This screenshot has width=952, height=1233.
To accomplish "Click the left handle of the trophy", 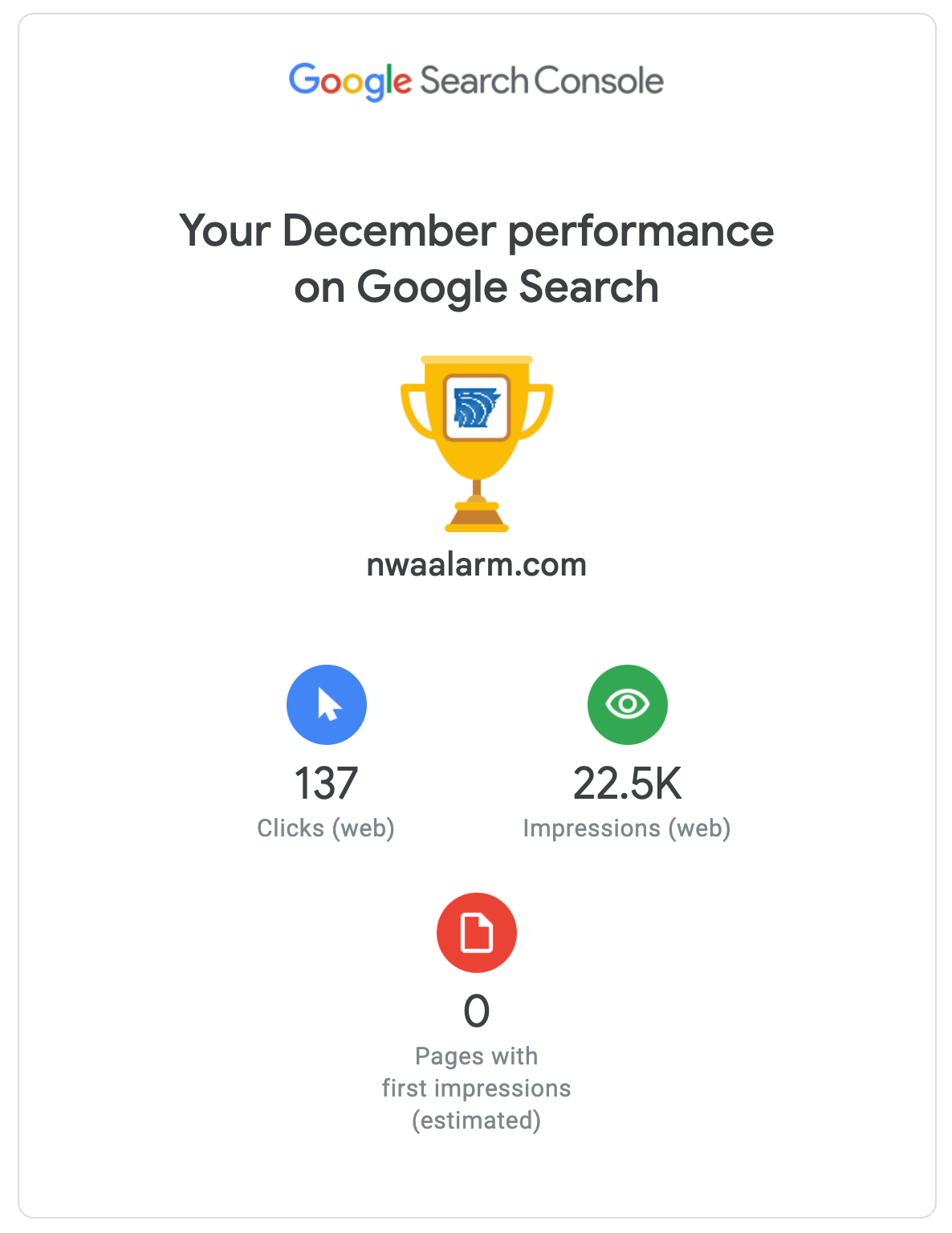I will coord(413,411).
